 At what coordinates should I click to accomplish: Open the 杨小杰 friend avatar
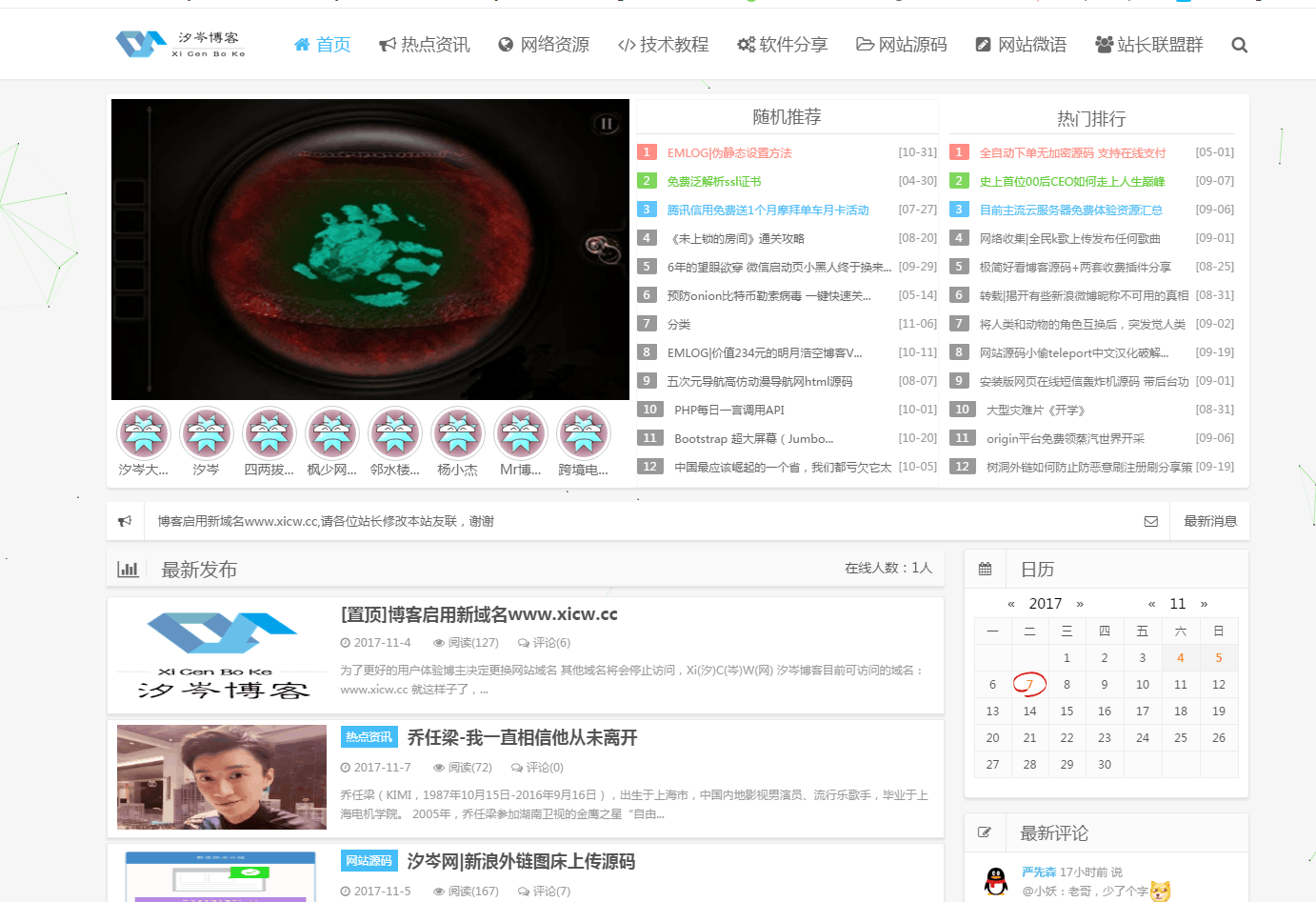point(458,433)
